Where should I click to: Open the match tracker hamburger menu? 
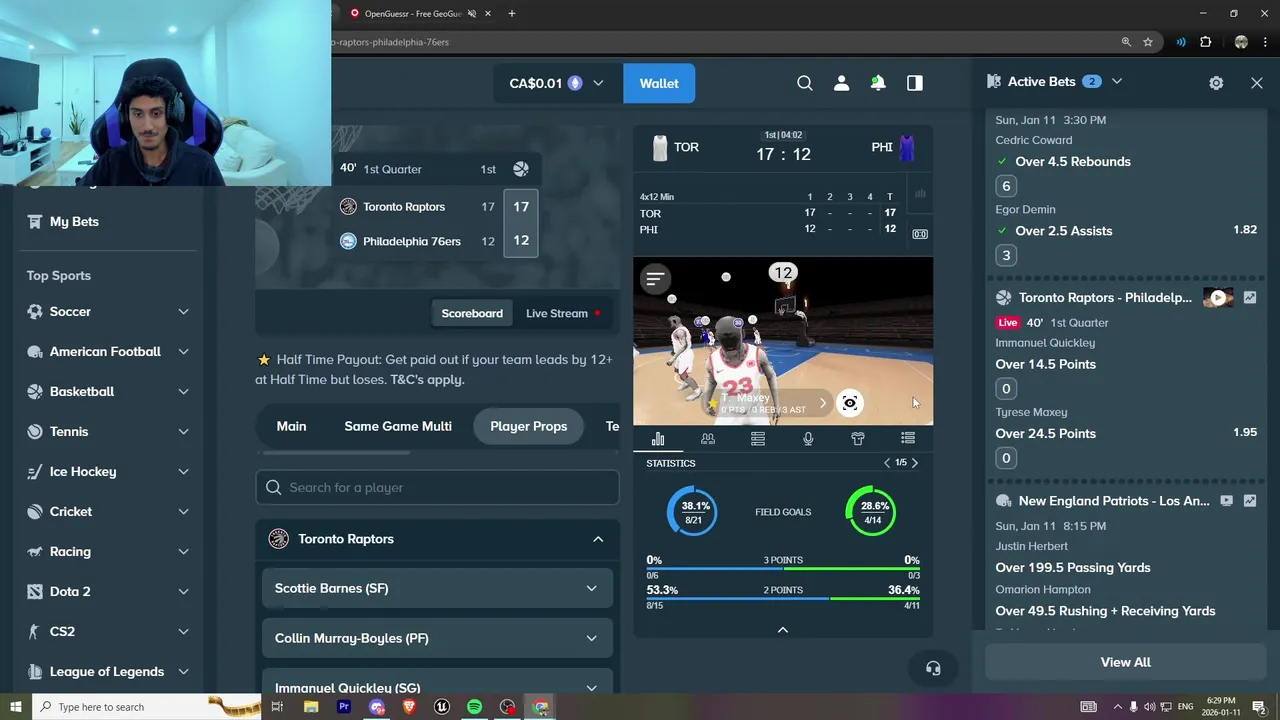[x=655, y=279]
